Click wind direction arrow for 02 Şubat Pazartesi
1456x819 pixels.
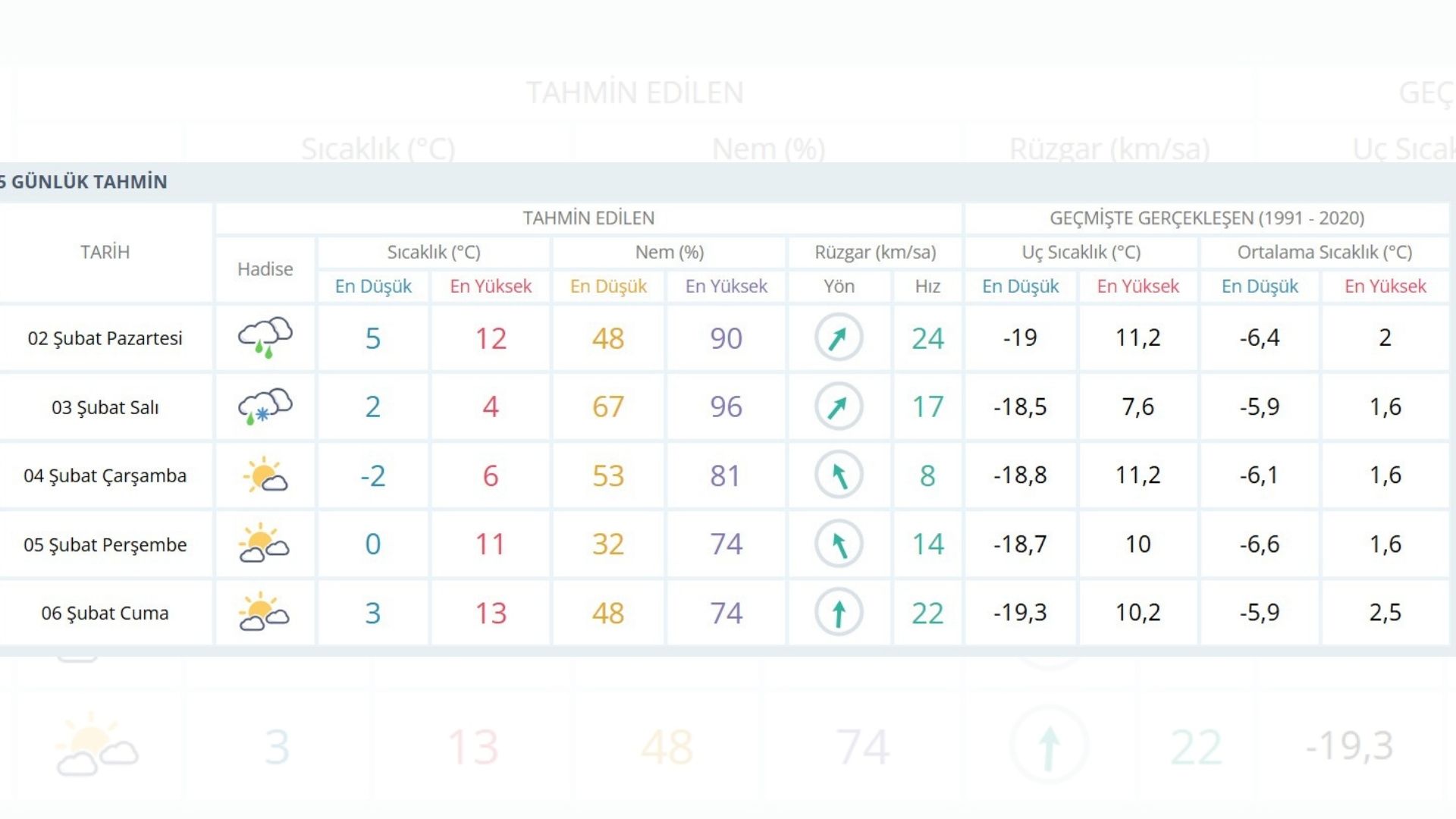839,337
